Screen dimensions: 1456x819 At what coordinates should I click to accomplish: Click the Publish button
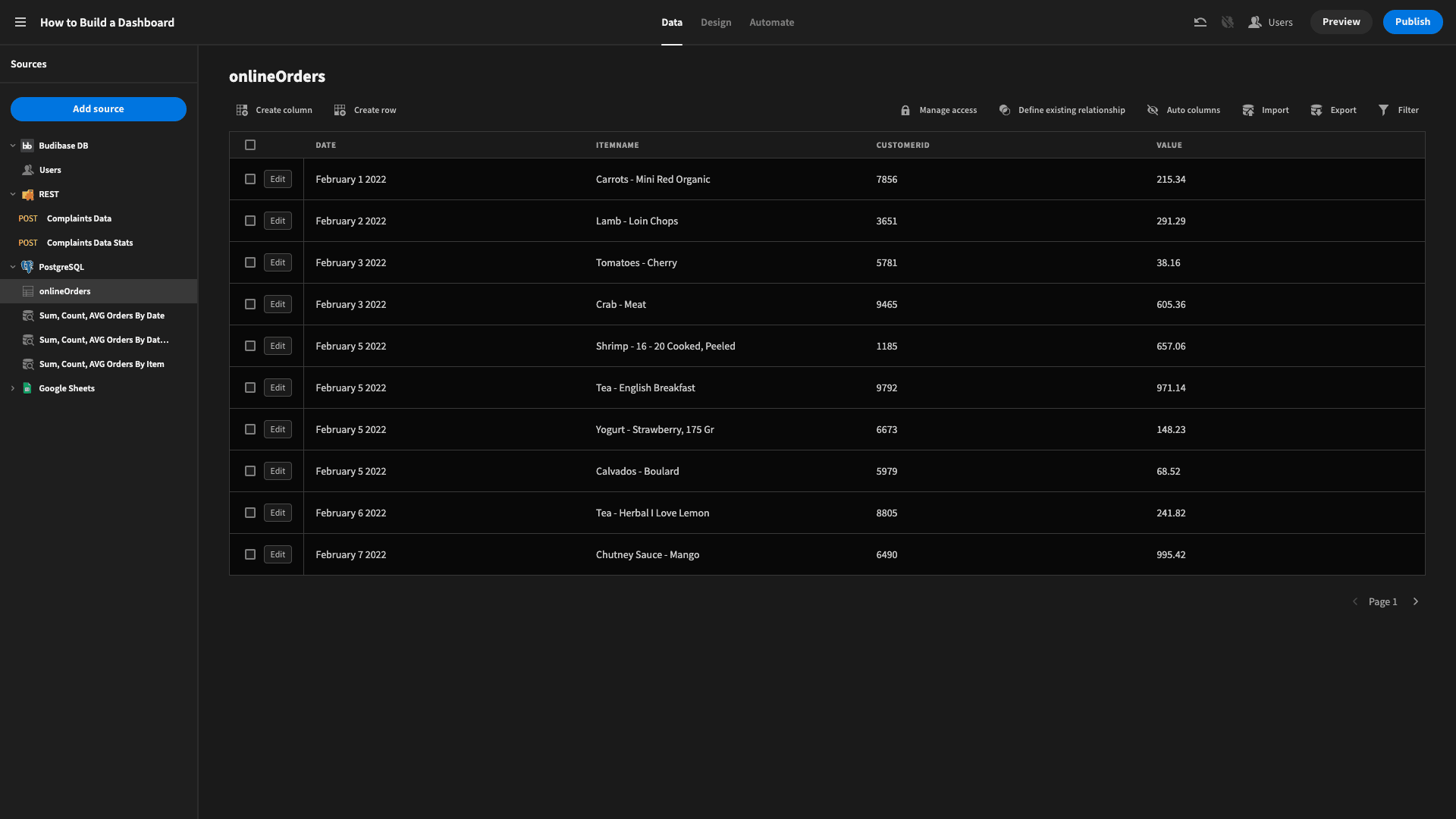(1413, 21)
